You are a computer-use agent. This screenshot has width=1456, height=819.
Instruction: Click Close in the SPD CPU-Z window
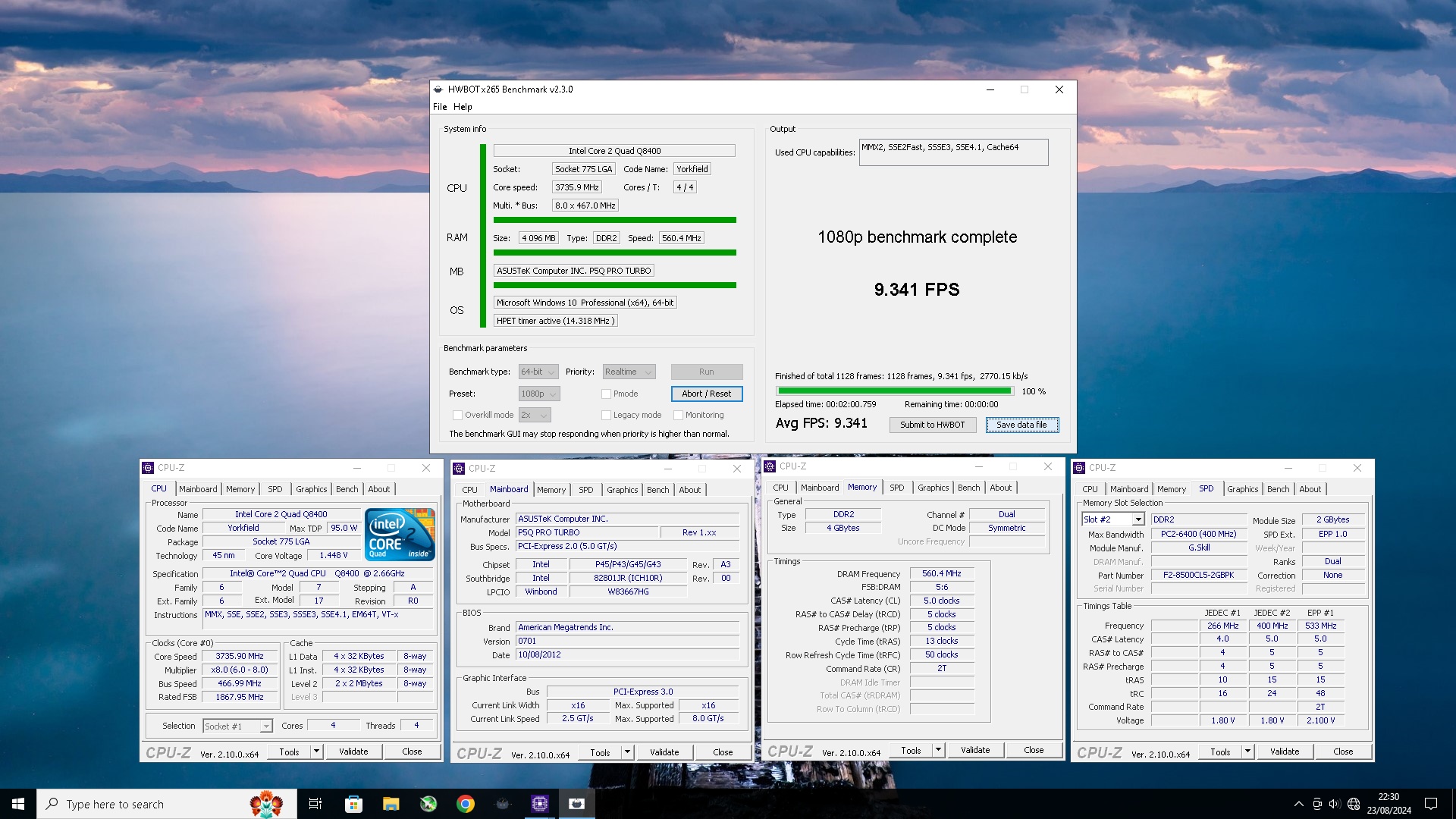1343,752
